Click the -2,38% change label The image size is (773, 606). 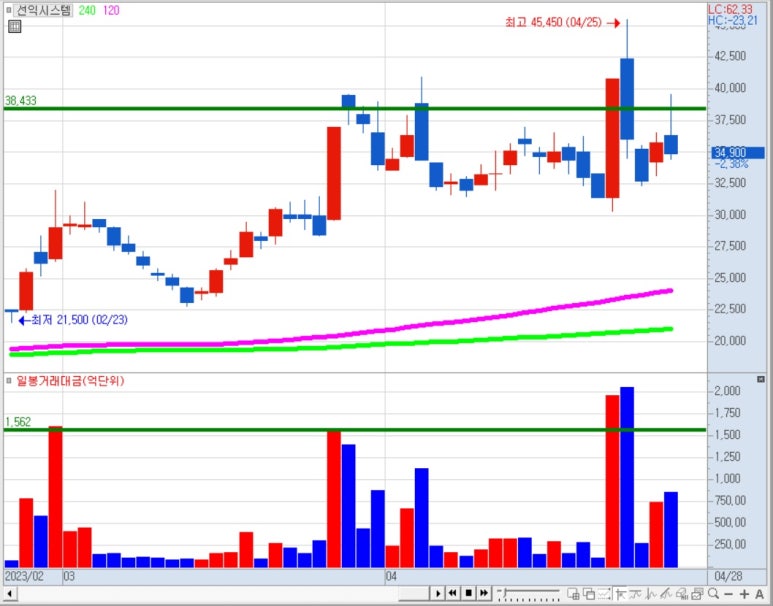pos(732,164)
